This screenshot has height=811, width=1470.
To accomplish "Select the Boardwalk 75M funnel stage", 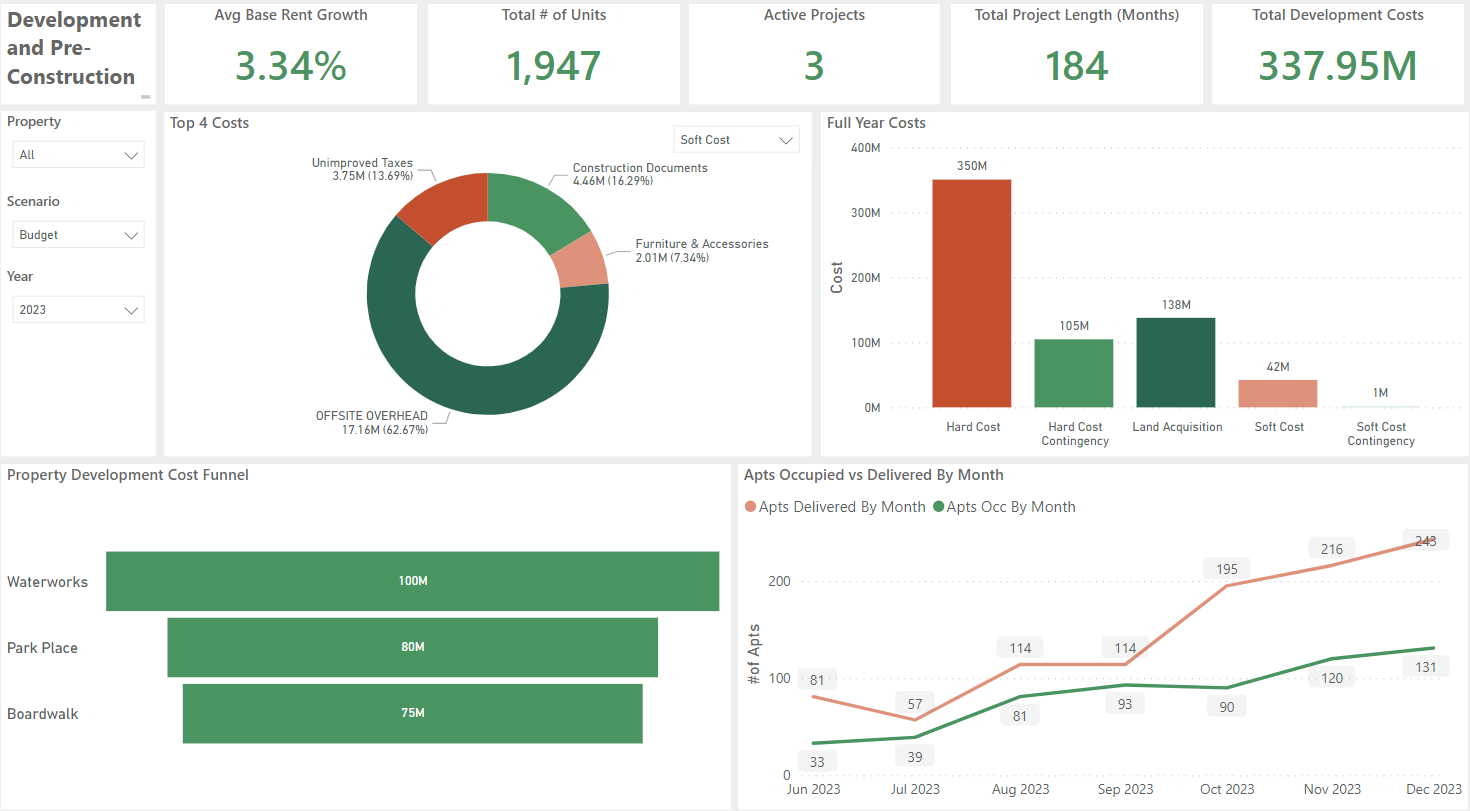I will click(x=413, y=713).
